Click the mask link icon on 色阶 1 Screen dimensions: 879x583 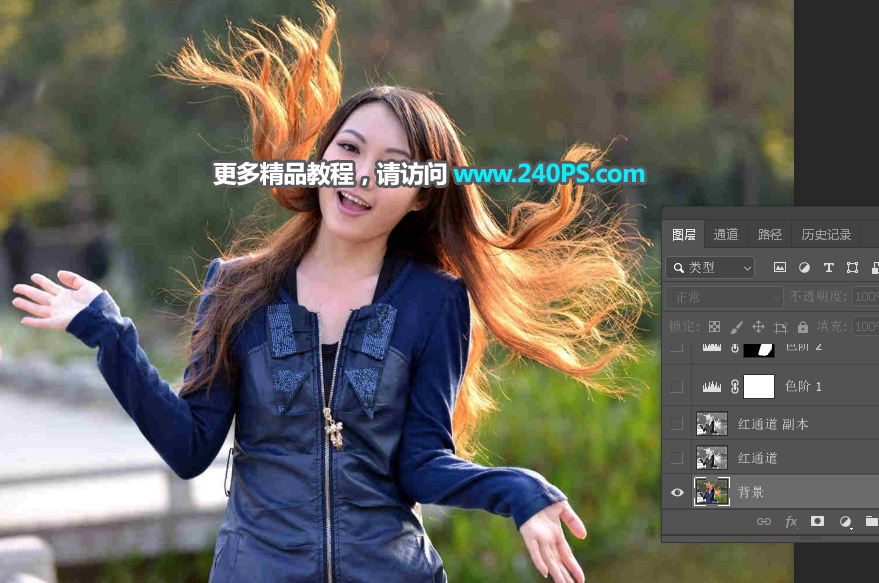click(x=735, y=386)
